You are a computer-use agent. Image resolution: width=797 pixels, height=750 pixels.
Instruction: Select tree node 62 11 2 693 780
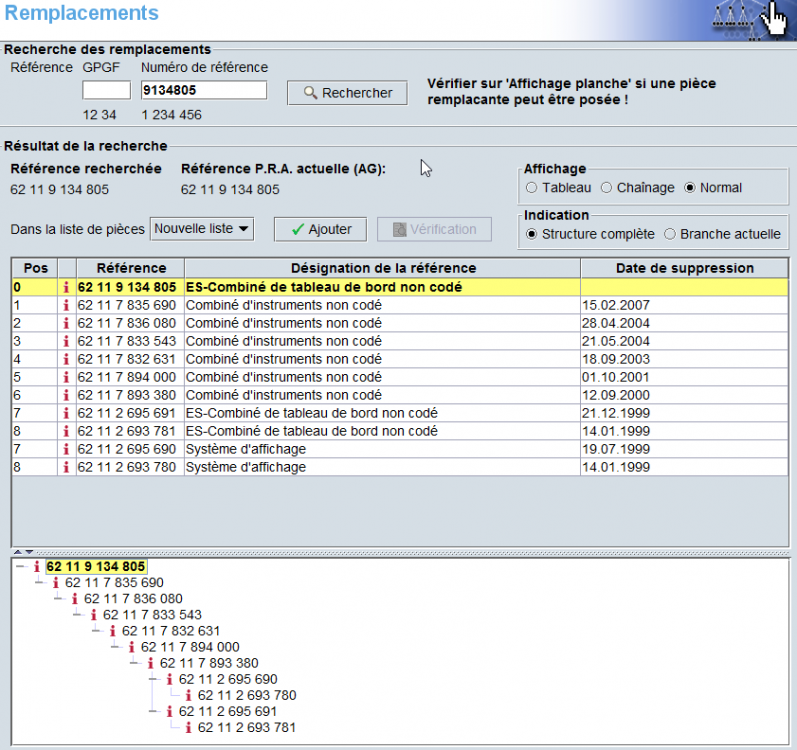coord(247,696)
